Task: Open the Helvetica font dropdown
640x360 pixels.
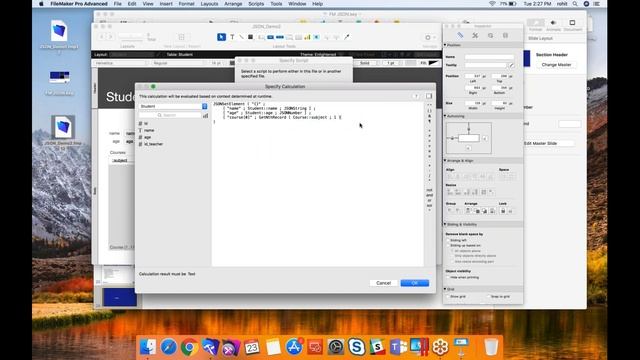Action: 121,63
